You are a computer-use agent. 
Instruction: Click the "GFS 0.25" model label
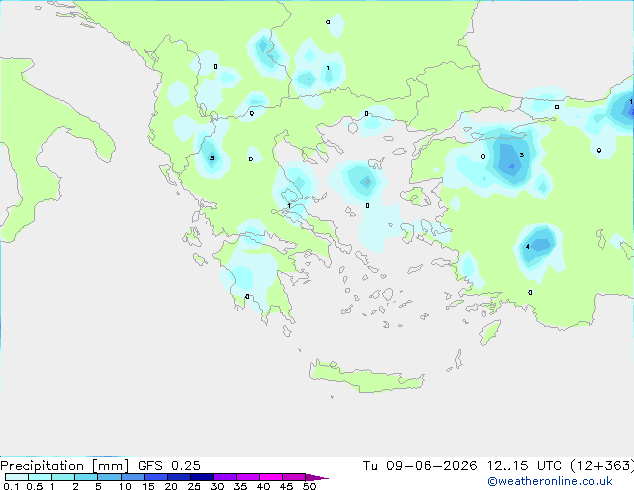click(169, 466)
